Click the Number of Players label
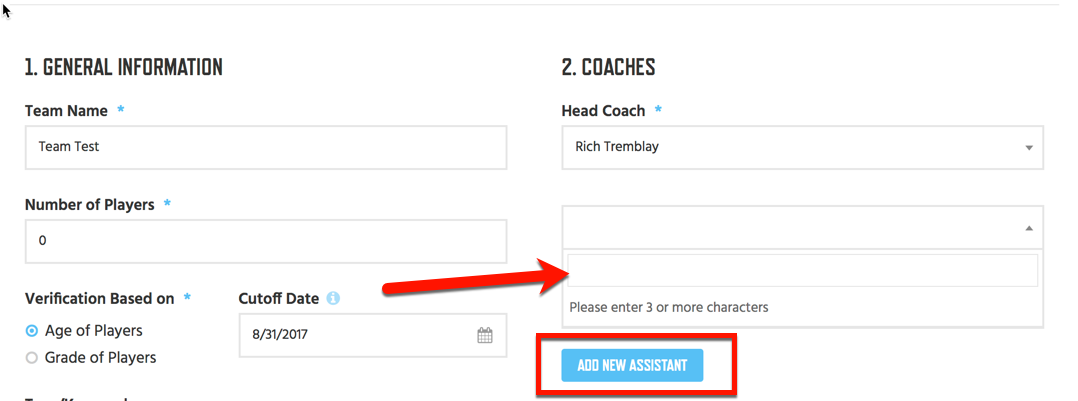The image size is (1078, 401). click(x=89, y=205)
